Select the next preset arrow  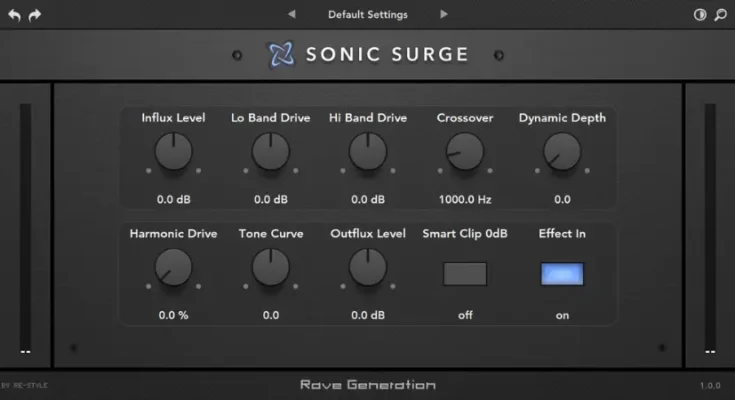click(443, 15)
